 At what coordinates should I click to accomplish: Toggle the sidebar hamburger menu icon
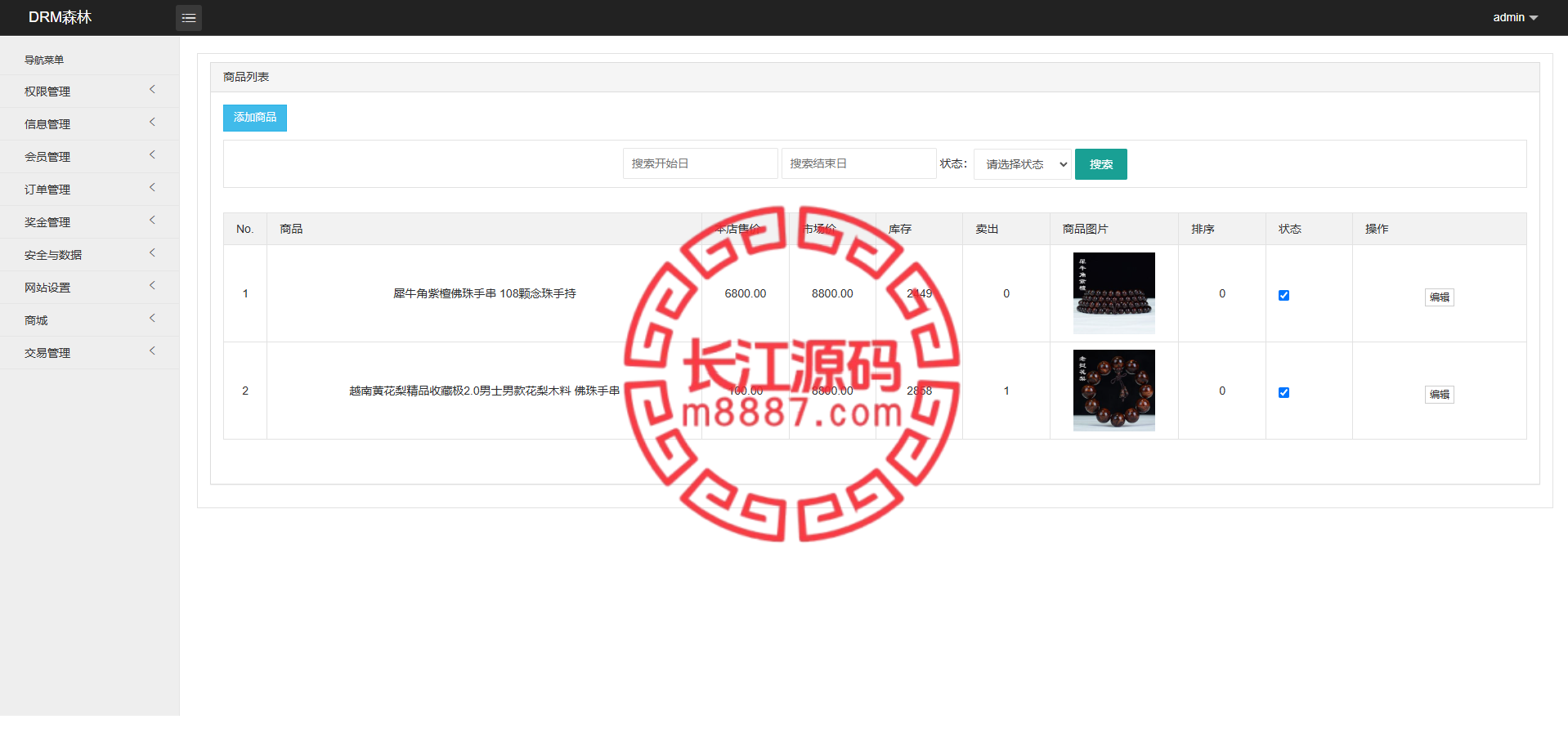tap(189, 18)
